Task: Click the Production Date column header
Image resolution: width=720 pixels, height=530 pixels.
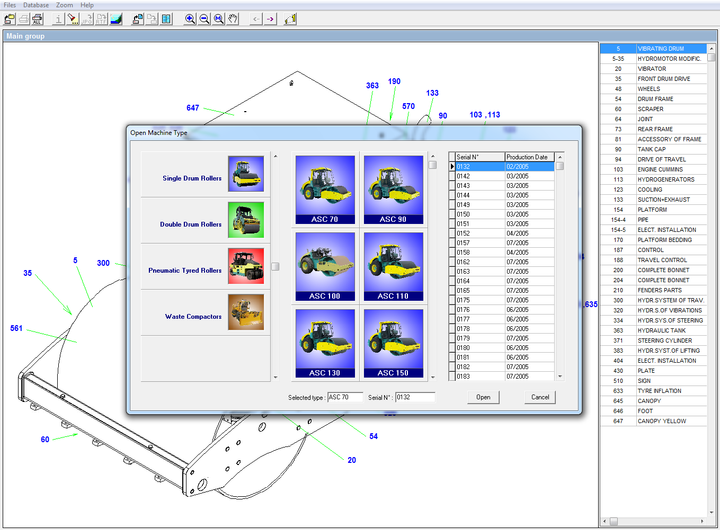Action: click(530, 157)
